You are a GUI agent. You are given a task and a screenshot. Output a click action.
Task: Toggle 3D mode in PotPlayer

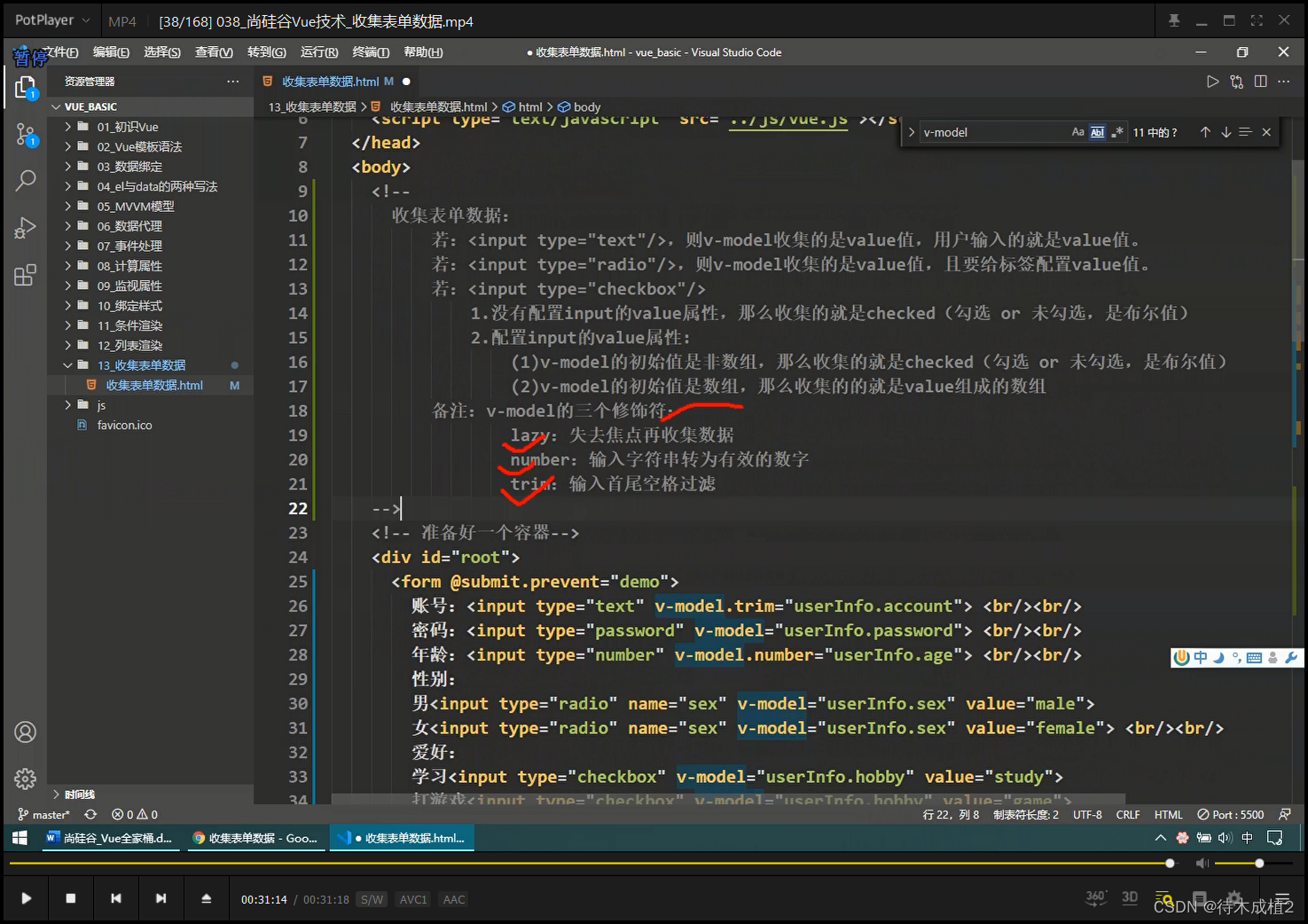point(1130,897)
